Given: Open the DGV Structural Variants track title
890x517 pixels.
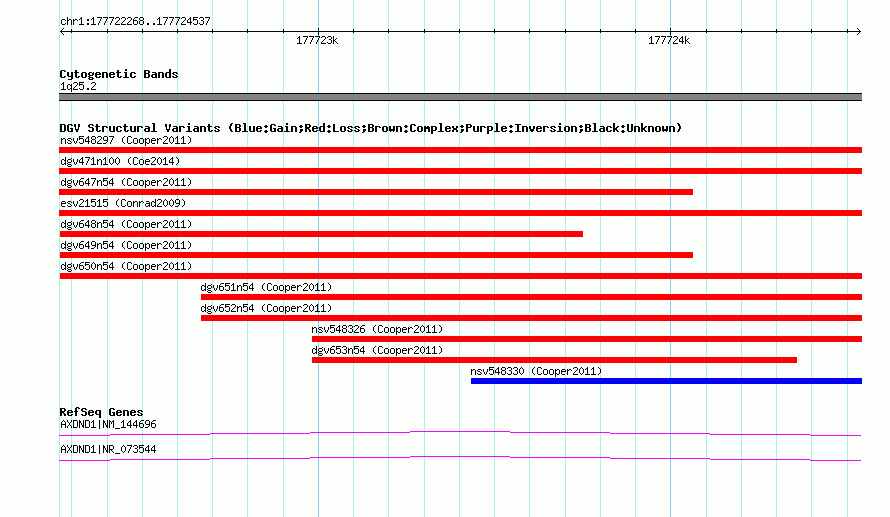Looking at the screenshot, I should [371, 128].
